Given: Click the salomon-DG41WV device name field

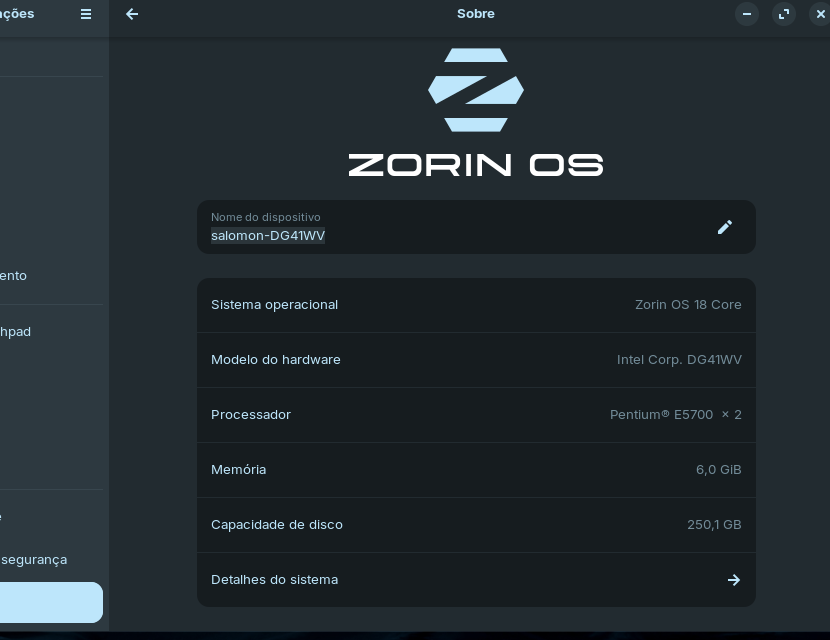Looking at the screenshot, I should pos(268,235).
